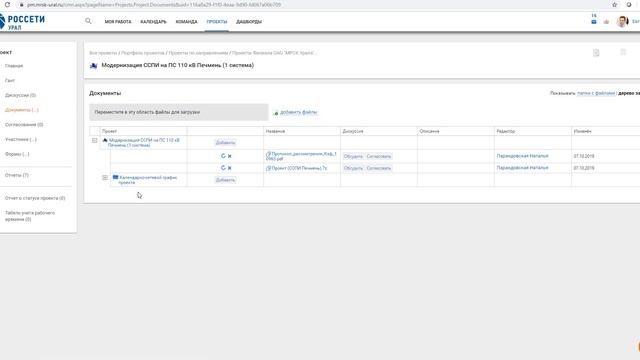
Task: Reload the browser page
Action: click(x=7, y=4)
